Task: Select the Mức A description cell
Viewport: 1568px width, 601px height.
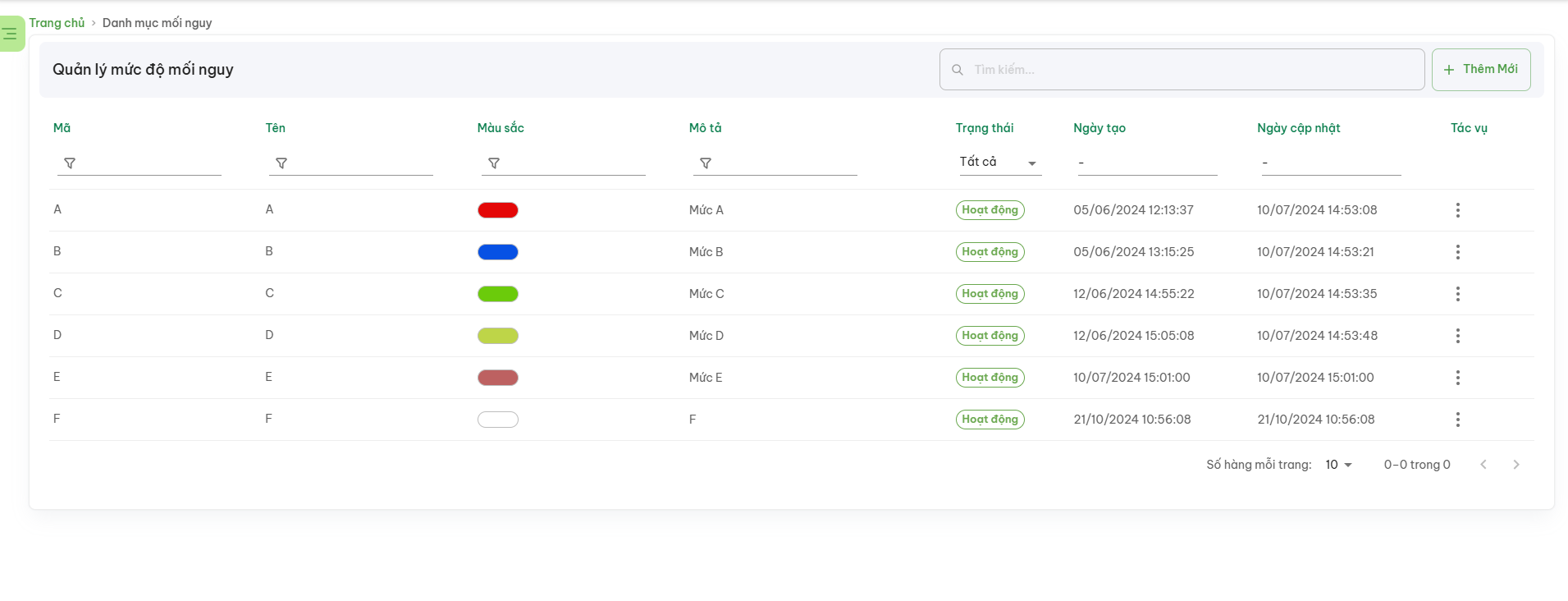Action: [x=706, y=210]
